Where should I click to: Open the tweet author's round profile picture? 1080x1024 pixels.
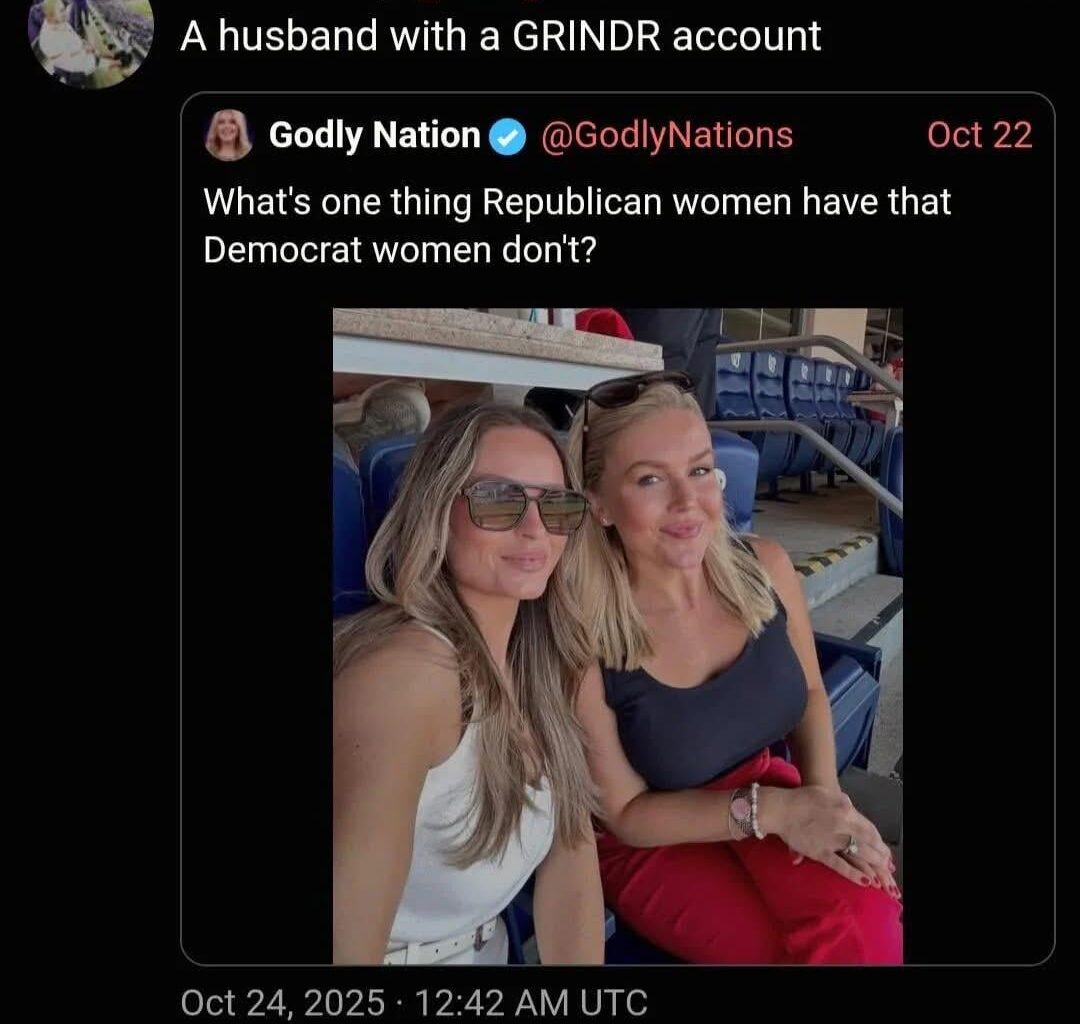tap(90, 41)
